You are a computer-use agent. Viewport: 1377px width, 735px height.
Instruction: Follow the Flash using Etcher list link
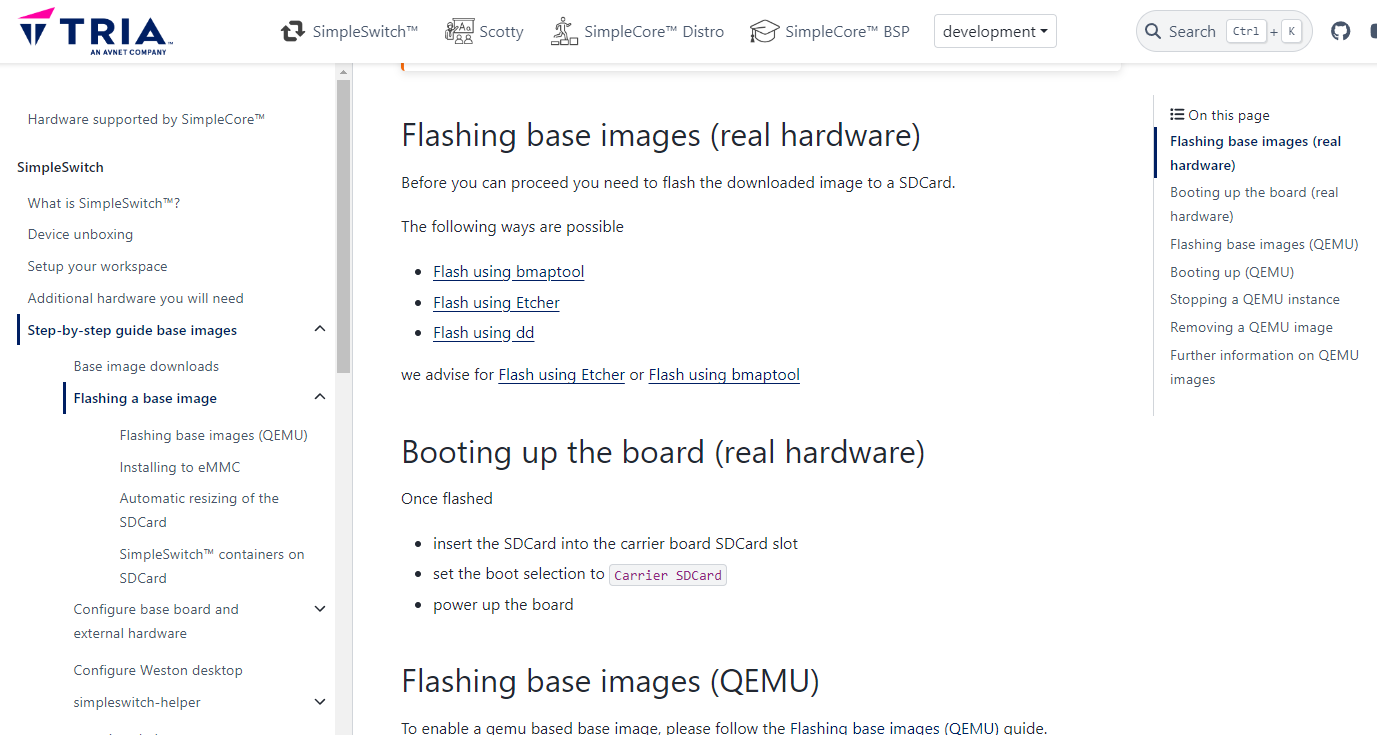pyautogui.click(x=496, y=302)
